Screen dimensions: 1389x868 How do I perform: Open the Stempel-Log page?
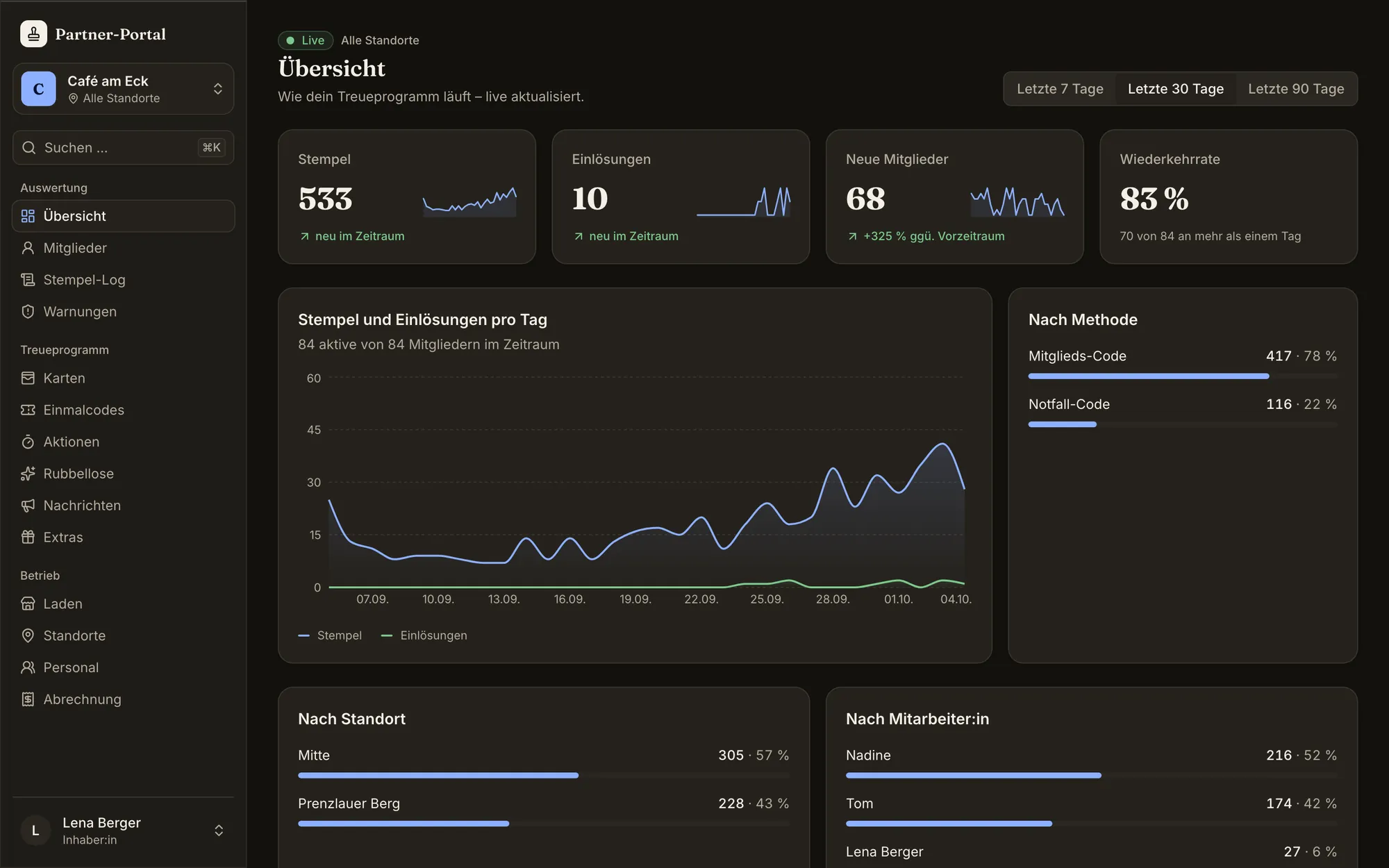(124, 280)
